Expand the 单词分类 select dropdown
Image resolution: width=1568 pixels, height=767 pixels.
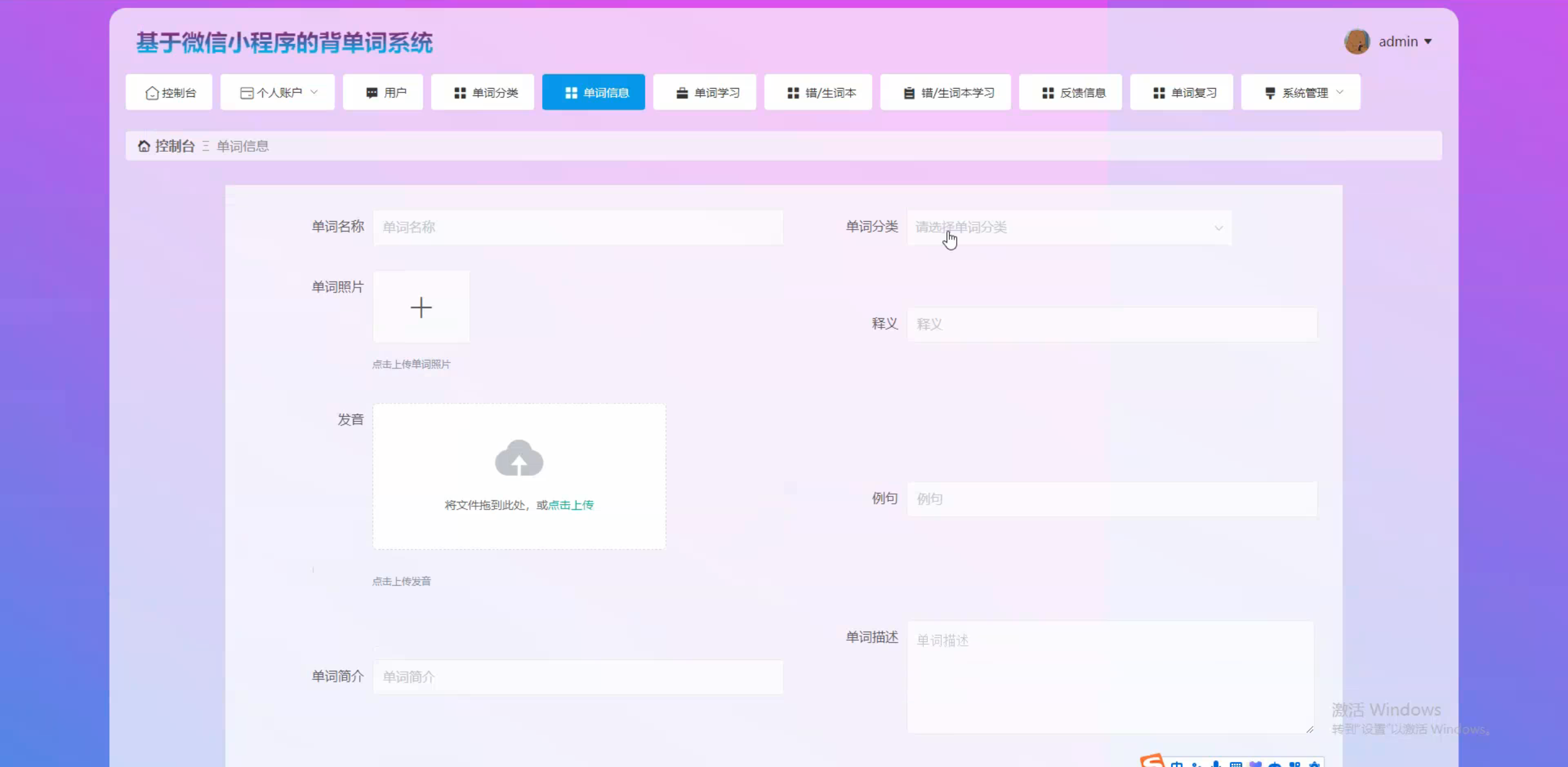[1069, 228]
